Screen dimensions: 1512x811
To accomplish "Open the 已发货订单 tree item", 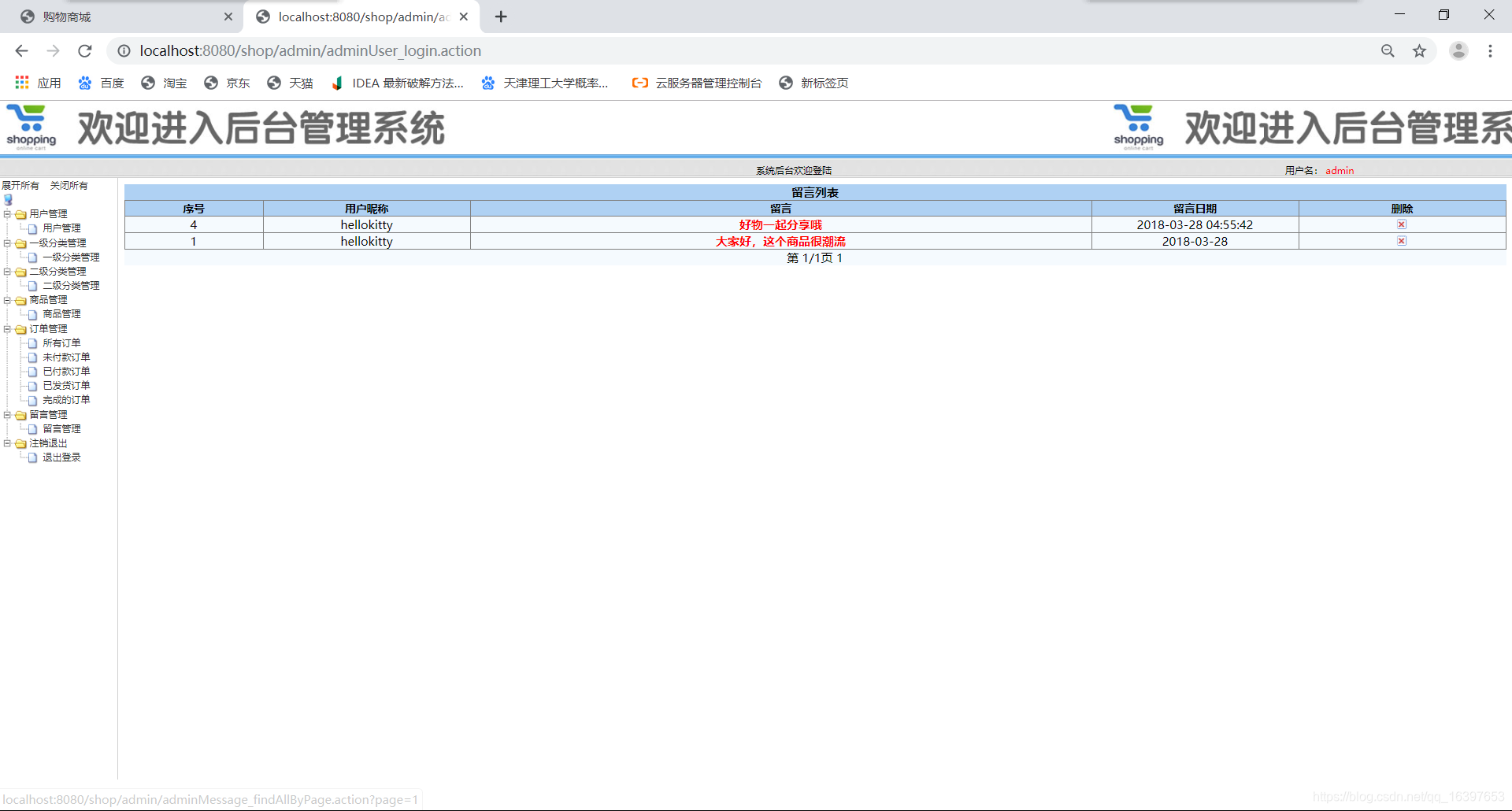I will coord(66,386).
